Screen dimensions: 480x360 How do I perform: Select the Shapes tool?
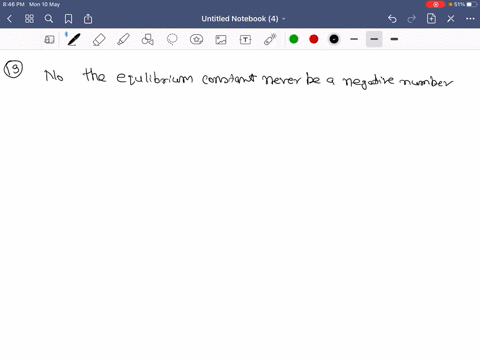coord(148,39)
